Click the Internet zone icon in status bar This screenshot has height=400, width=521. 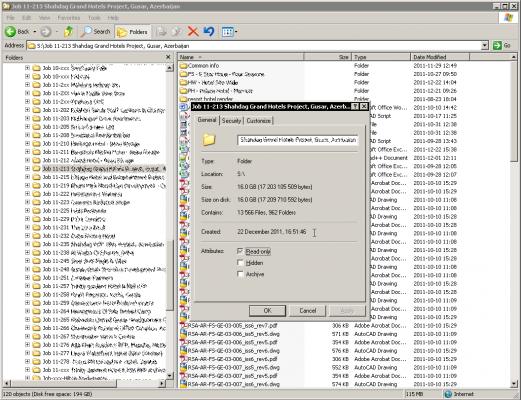coord(448,394)
